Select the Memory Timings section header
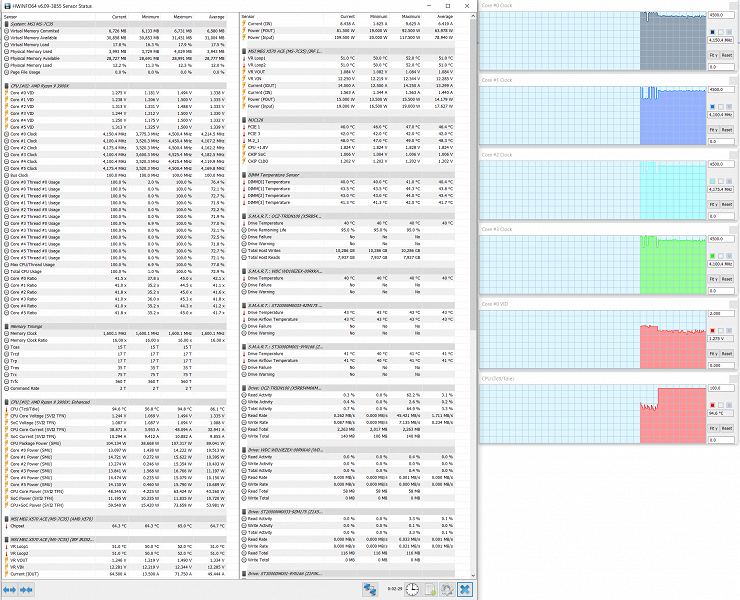 click(x=115, y=326)
